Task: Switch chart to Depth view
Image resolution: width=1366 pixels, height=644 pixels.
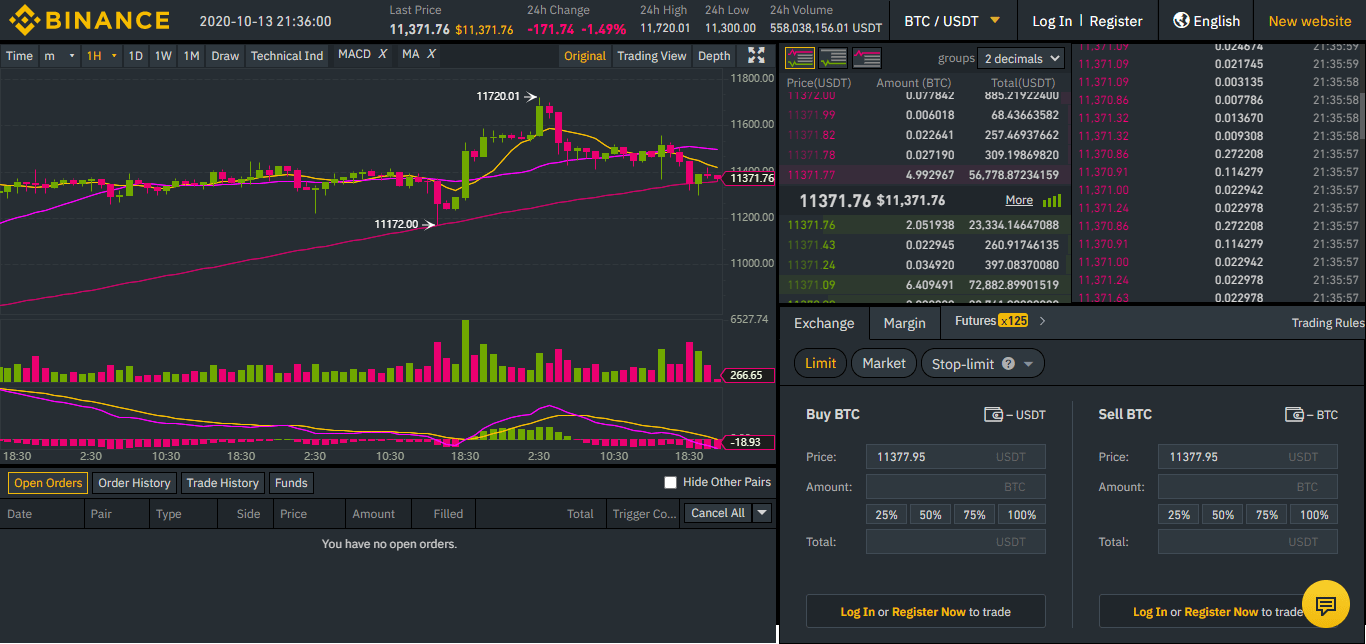Action: (x=714, y=56)
